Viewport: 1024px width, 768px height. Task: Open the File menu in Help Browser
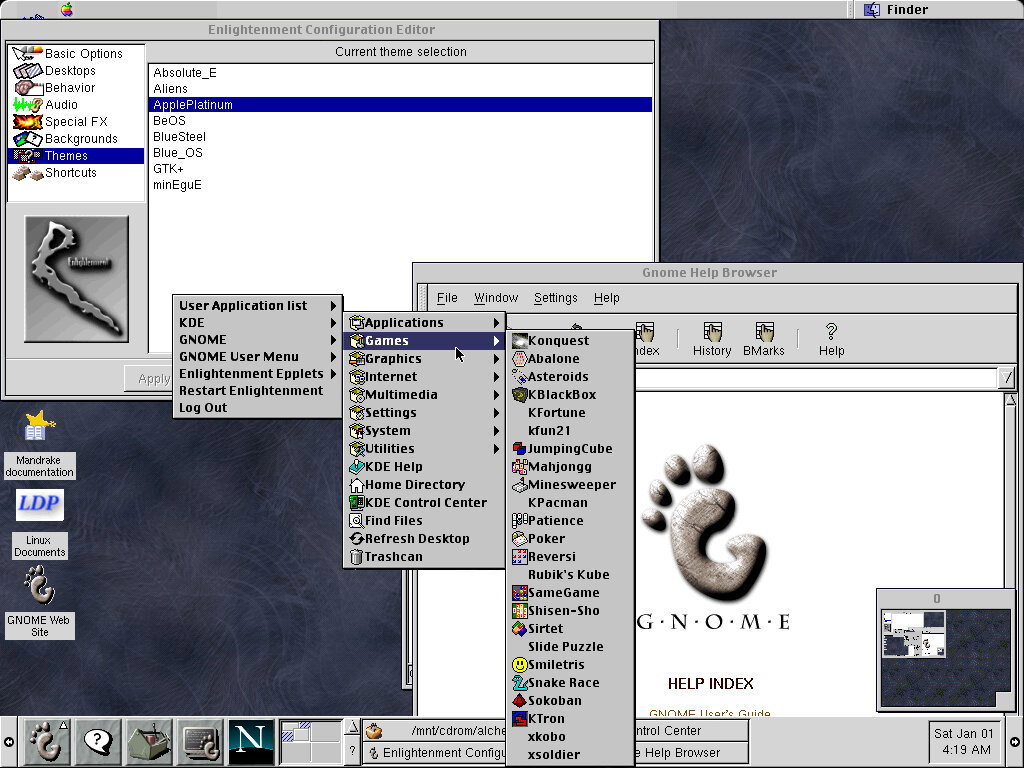click(x=447, y=298)
